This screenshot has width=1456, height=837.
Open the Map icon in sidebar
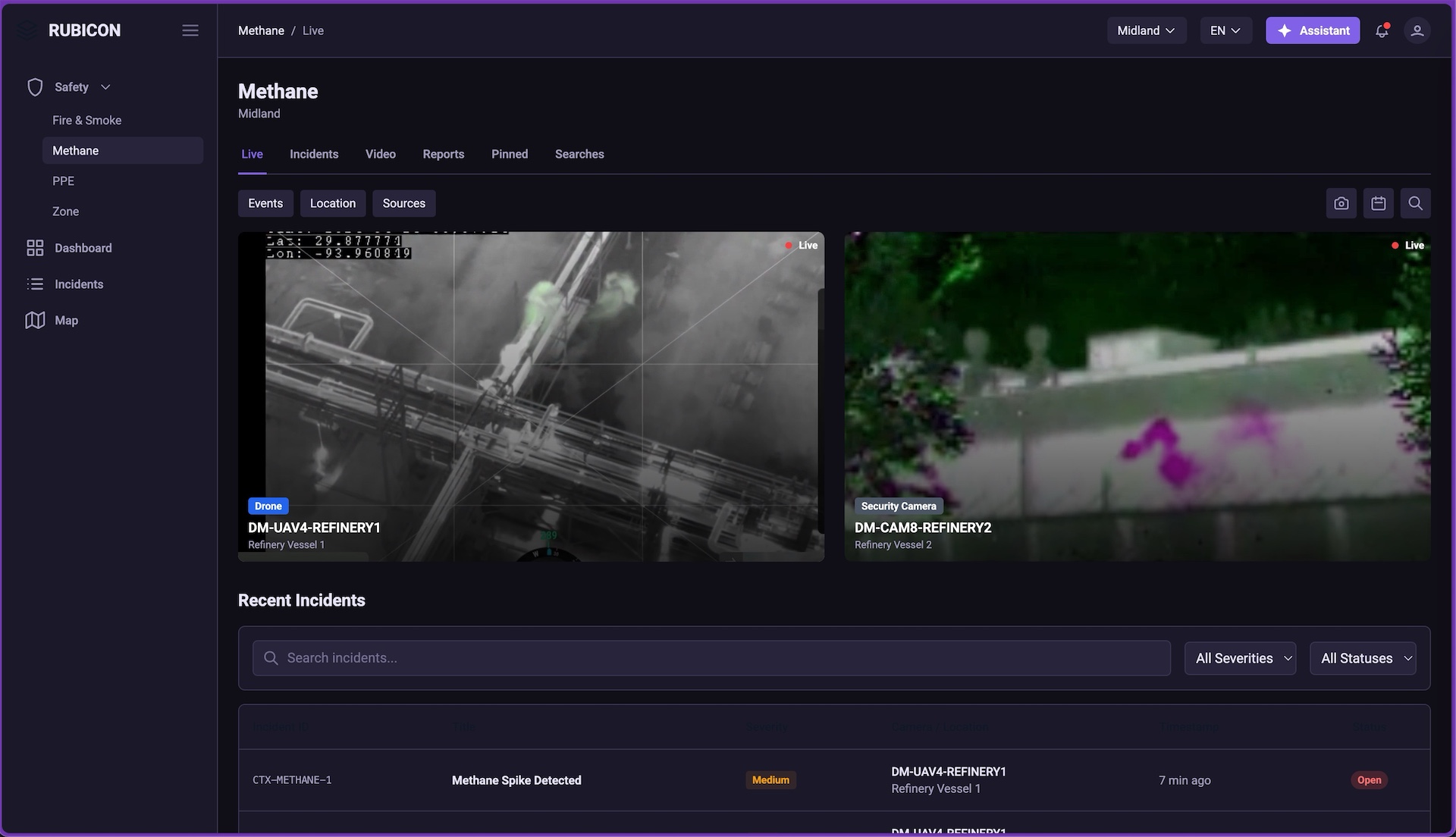[x=35, y=320]
